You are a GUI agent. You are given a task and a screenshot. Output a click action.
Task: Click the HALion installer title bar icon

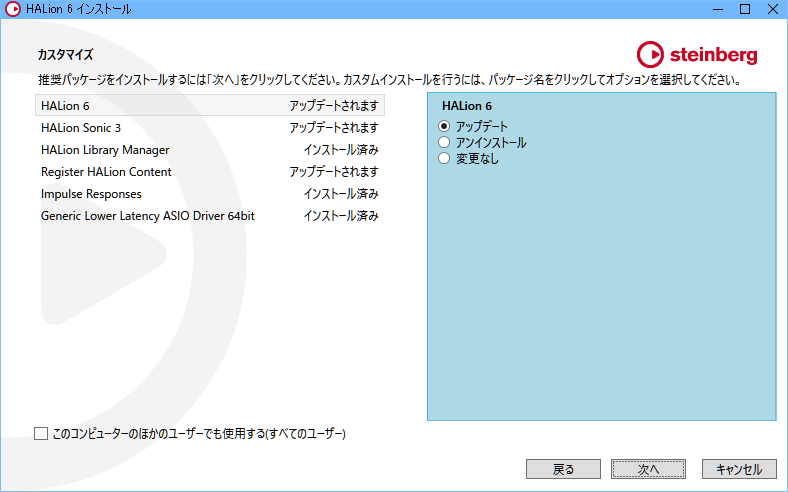click(13, 9)
